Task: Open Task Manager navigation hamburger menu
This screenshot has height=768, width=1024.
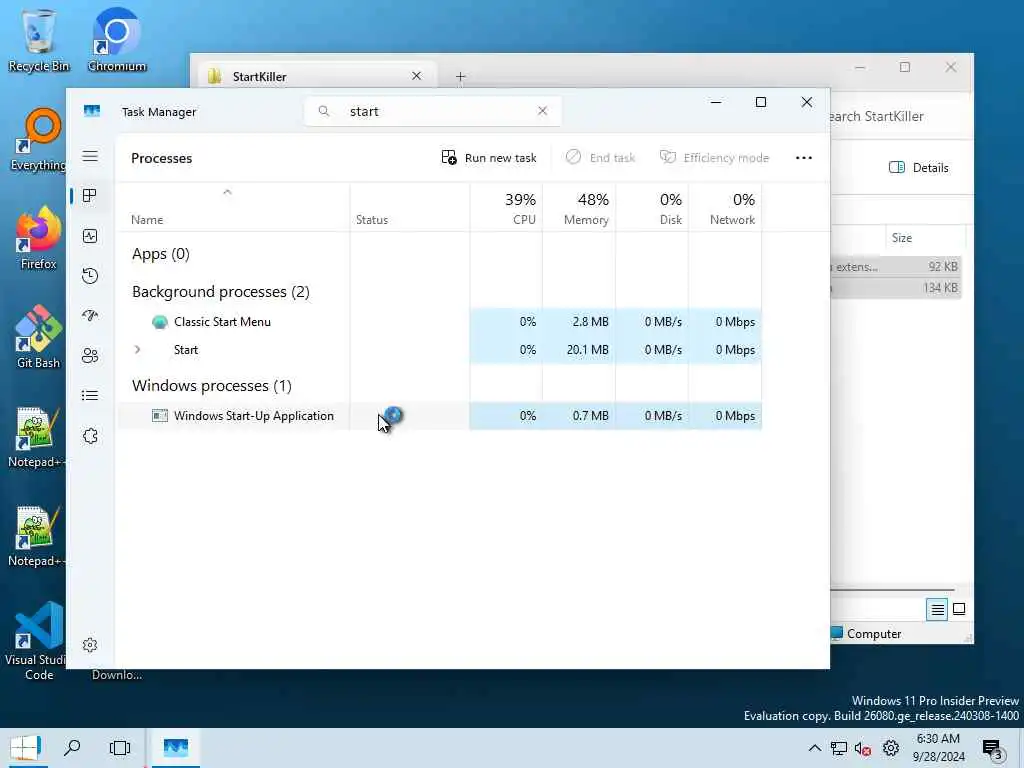Action: [x=90, y=156]
